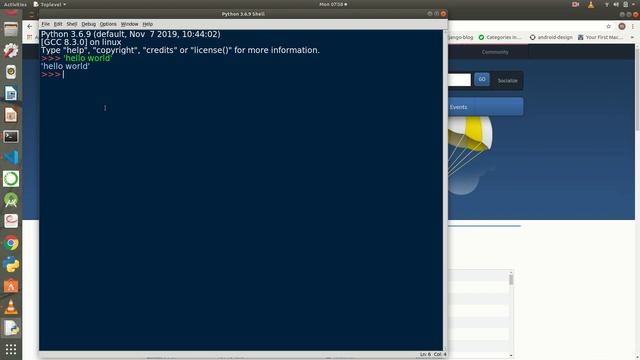Open the green circle app in dock
This screenshot has height=360, width=640.
tap(11, 179)
